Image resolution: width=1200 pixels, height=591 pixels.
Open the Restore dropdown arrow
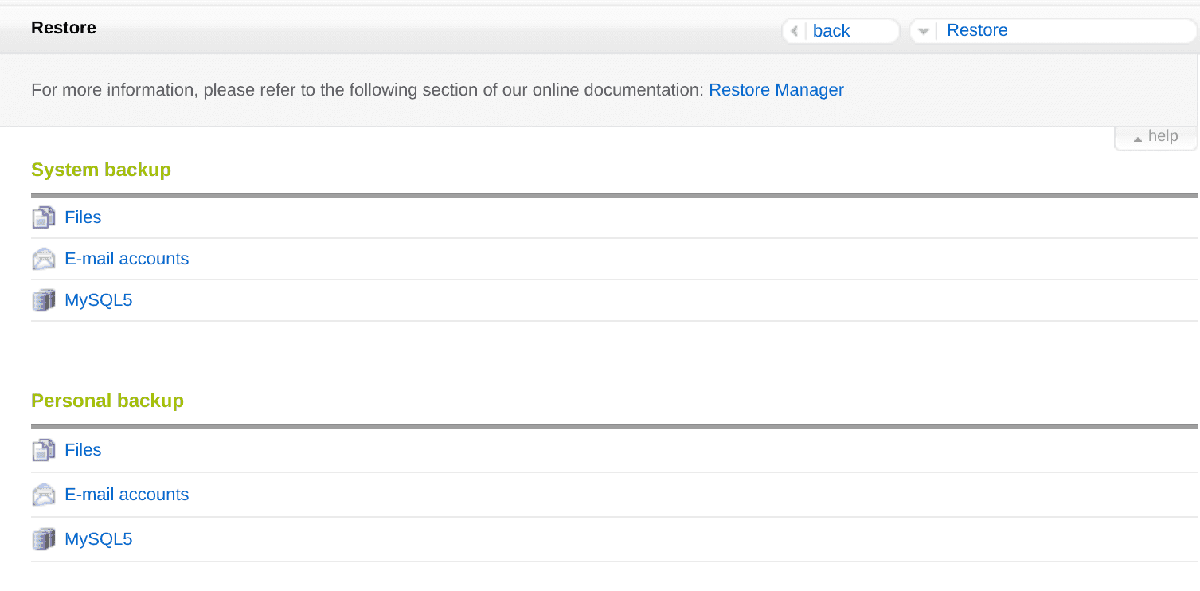point(923,31)
